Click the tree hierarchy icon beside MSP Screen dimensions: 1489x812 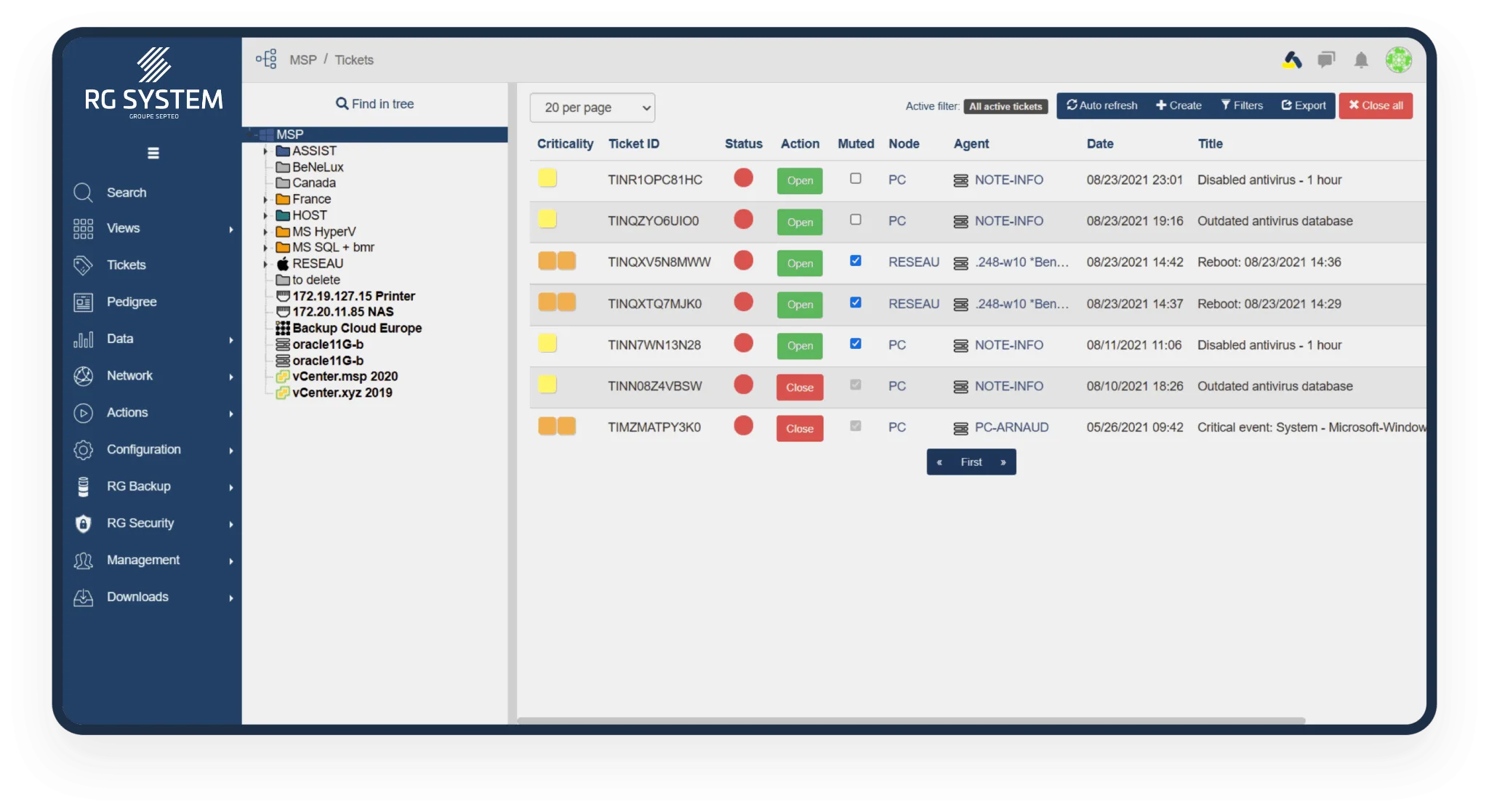coord(266,60)
